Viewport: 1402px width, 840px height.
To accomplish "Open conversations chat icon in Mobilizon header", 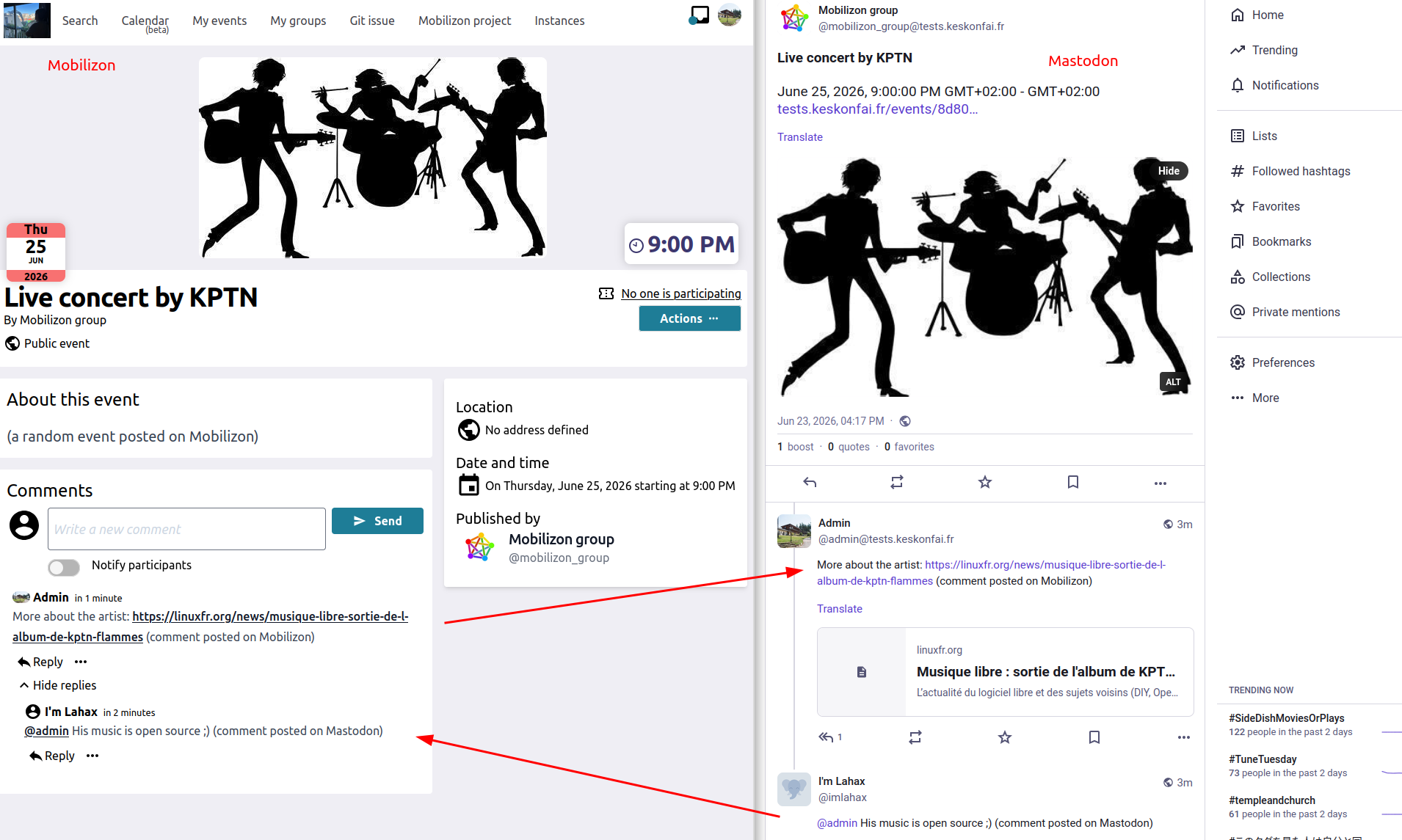I will pyautogui.click(x=700, y=15).
